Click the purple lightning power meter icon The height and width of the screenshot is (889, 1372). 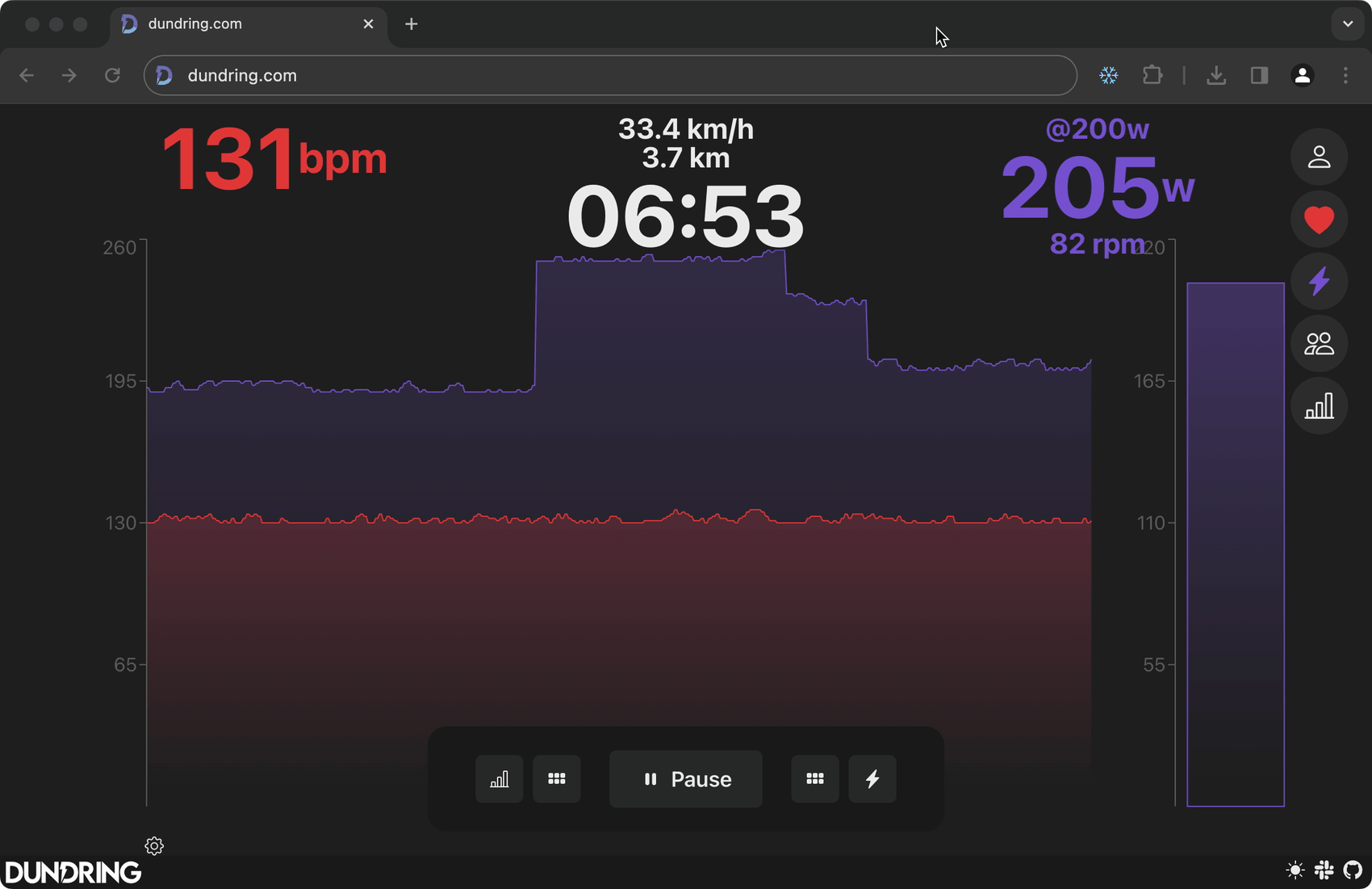coord(1319,282)
